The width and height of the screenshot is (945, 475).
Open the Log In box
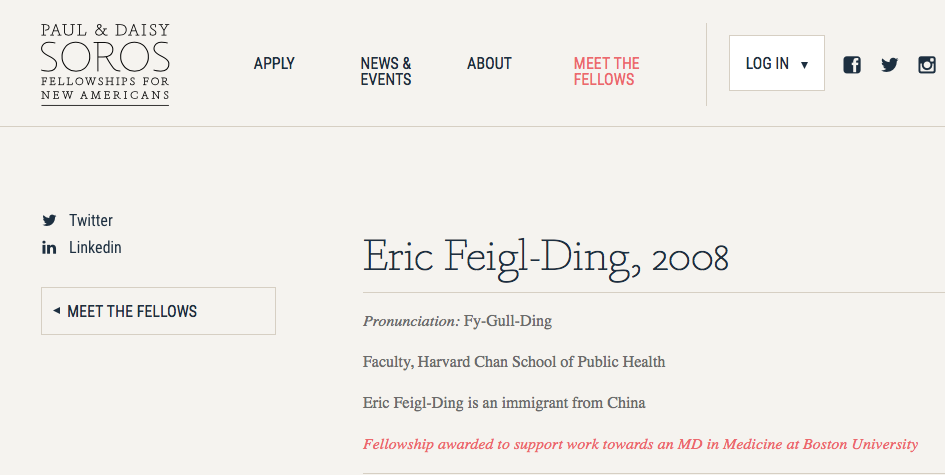tap(777, 63)
